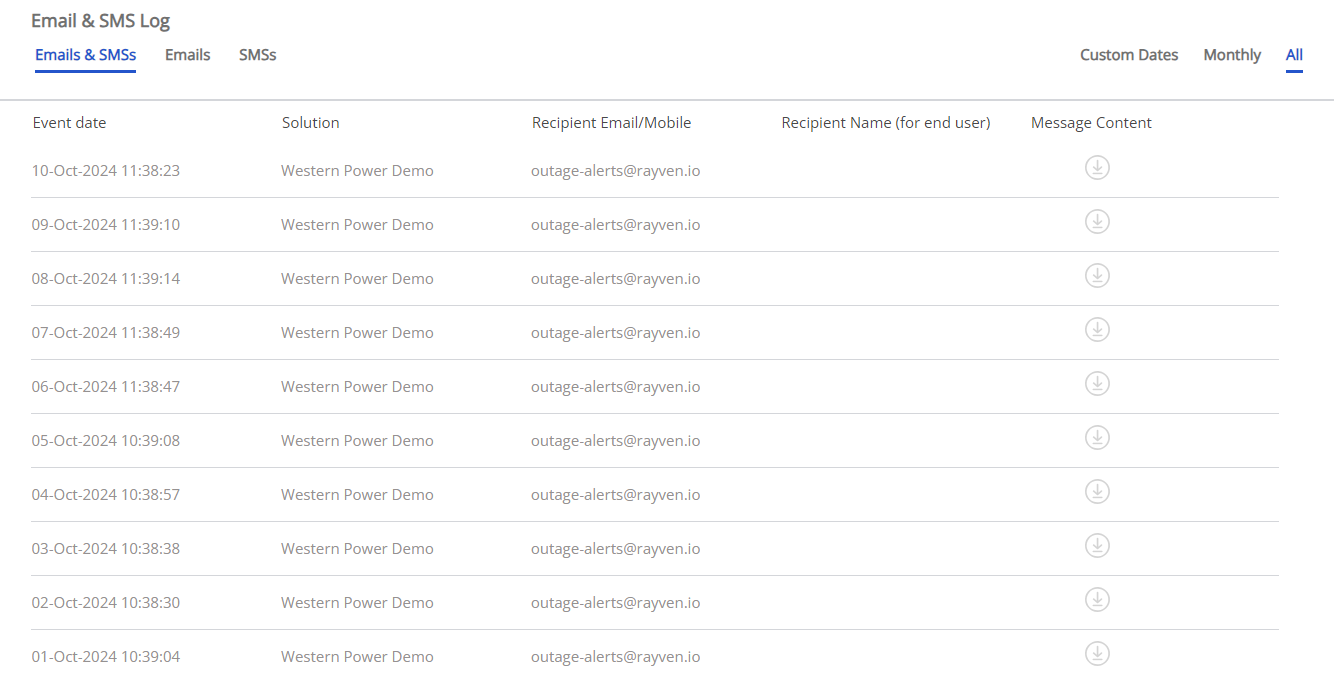The image size is (1334, 676).
Task: Click outage-alerts email in 05-Oct-2024 row
Action: [615, 441]
